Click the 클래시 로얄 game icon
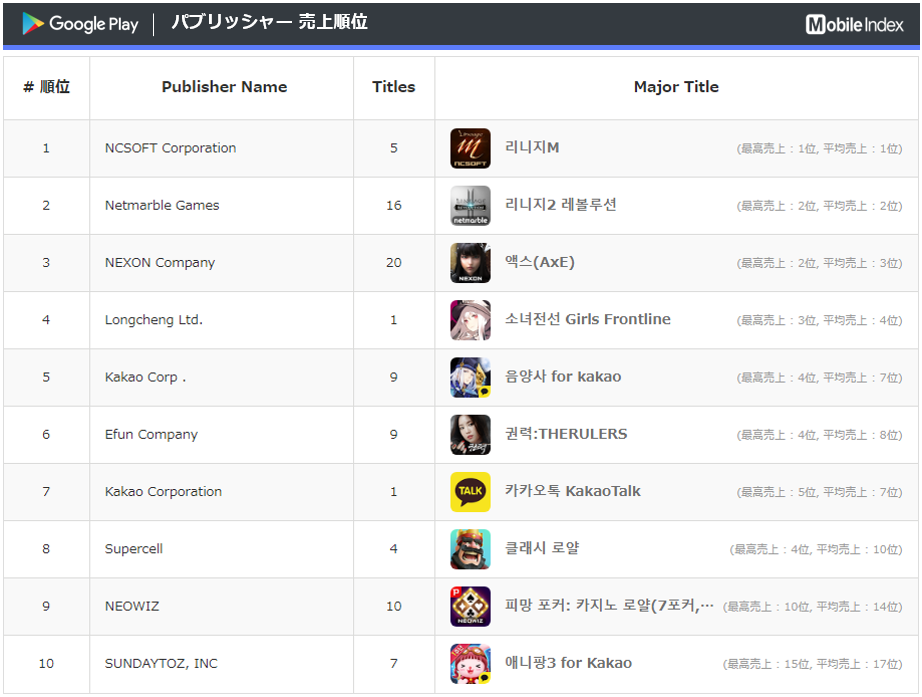Image resolution: width=922 pixels, height=697 pixels. click(x=470, y=549)
